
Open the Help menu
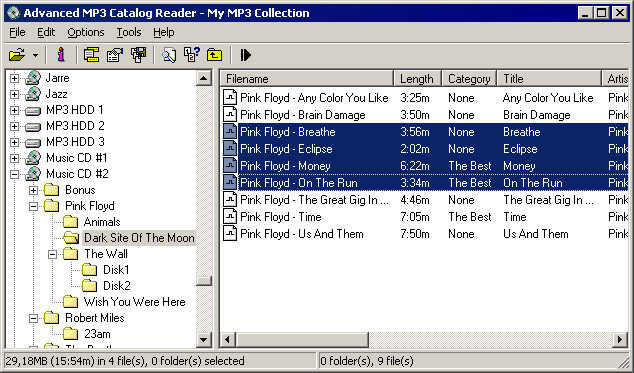coord(164,32)
